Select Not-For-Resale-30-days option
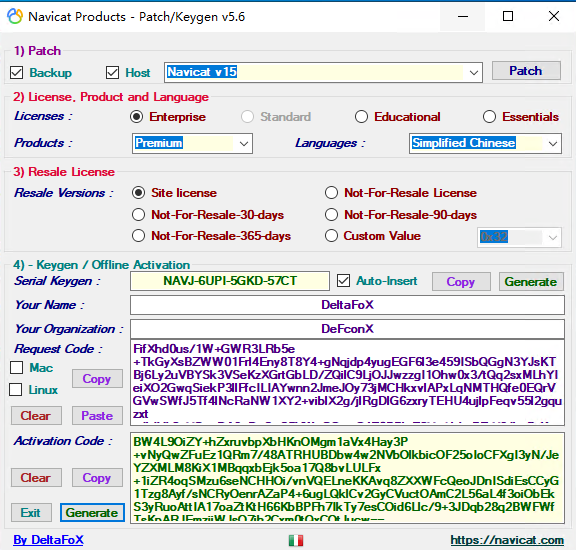The height and width of the screenshot is (550, 576). pos(138,215)
